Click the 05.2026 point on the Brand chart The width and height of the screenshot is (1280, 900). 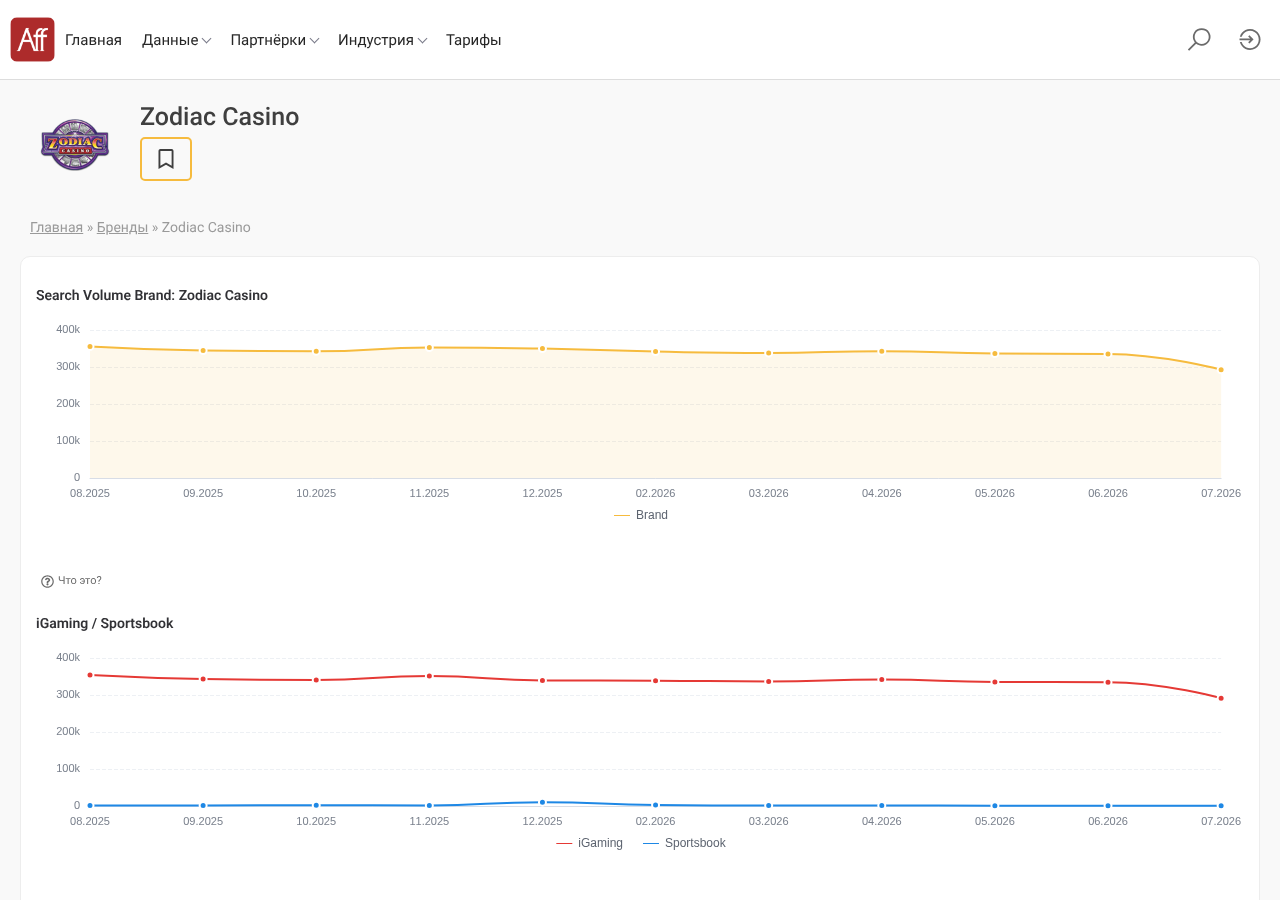[995, 354]
